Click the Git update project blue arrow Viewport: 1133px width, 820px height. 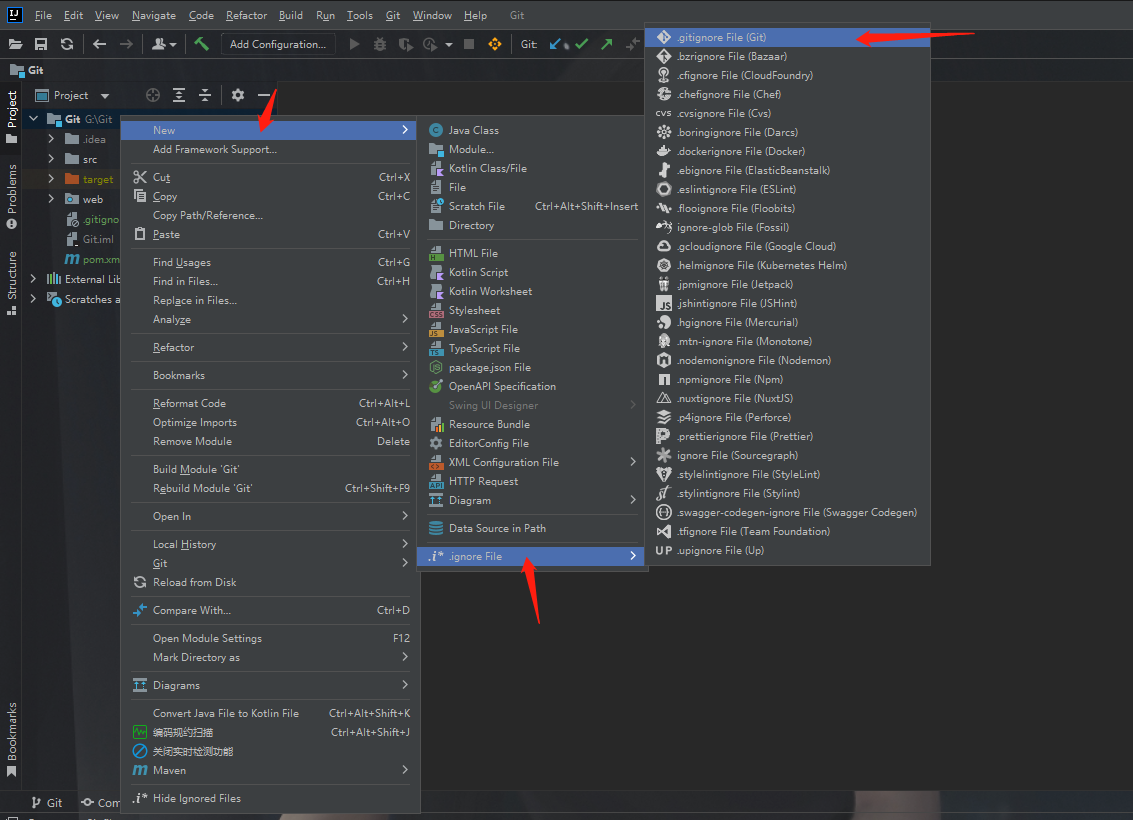[555, 44]
